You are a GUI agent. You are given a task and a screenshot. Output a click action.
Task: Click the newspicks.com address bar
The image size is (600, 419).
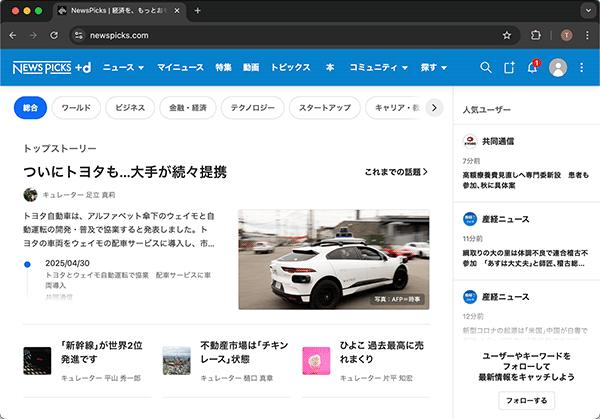pyautogui.click(x=295, y=36)
